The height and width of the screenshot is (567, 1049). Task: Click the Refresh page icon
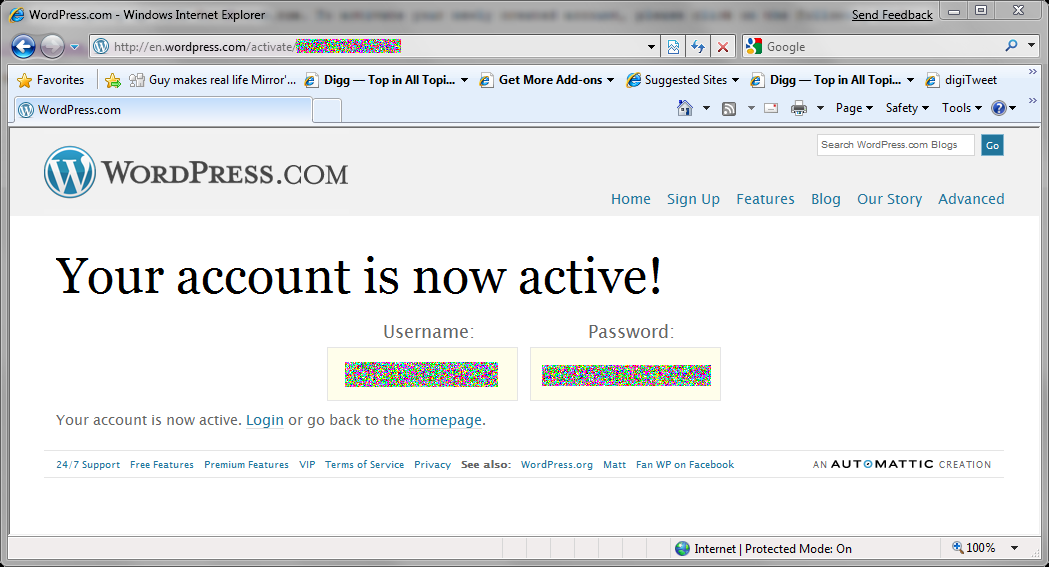click(x=698, y=46)
